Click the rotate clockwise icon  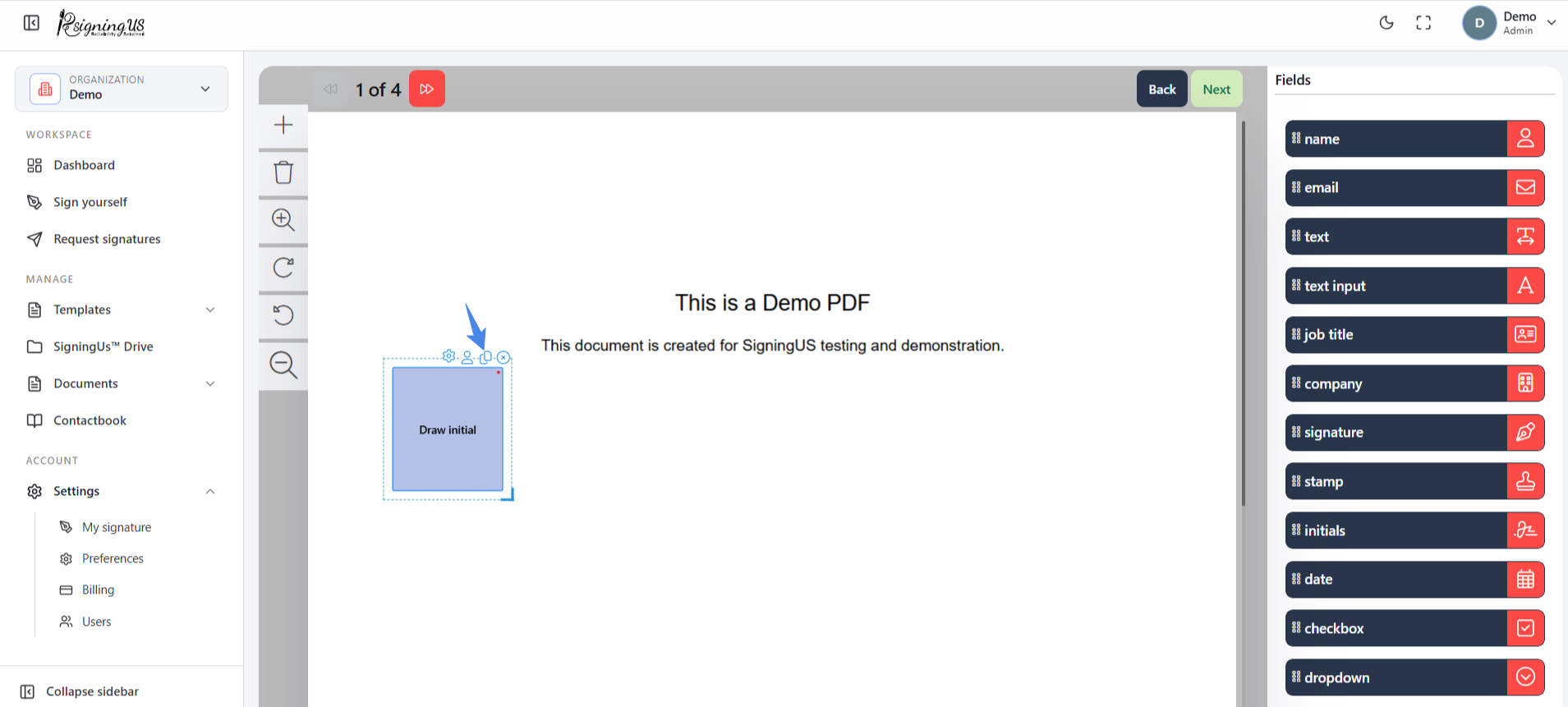click(283, 268)
